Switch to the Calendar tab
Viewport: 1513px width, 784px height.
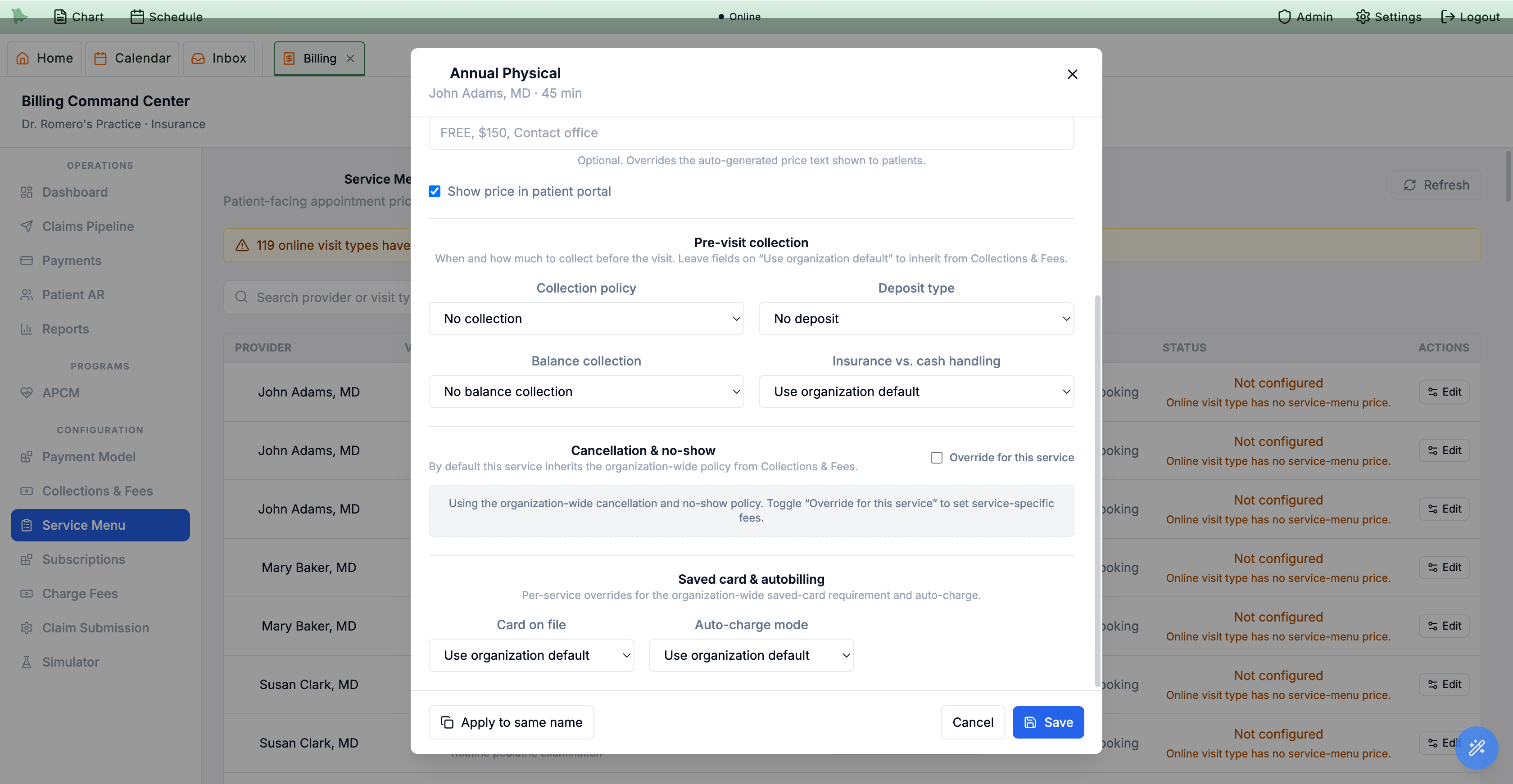[132, 58]
